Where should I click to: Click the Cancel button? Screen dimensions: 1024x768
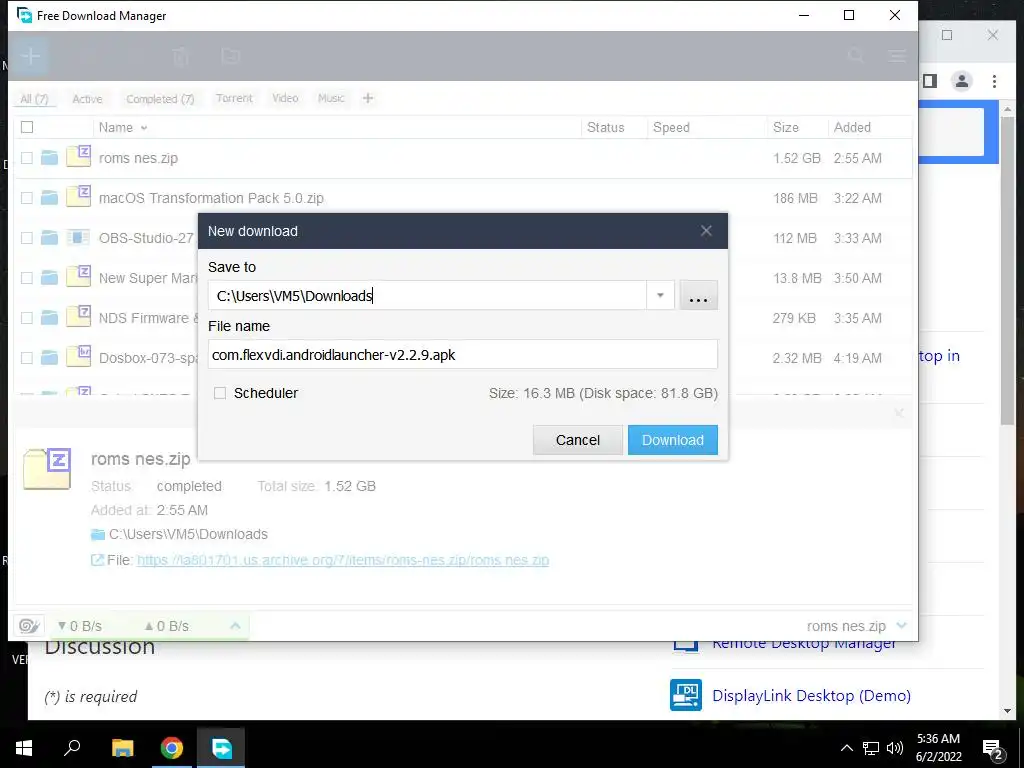click(578, 440)
